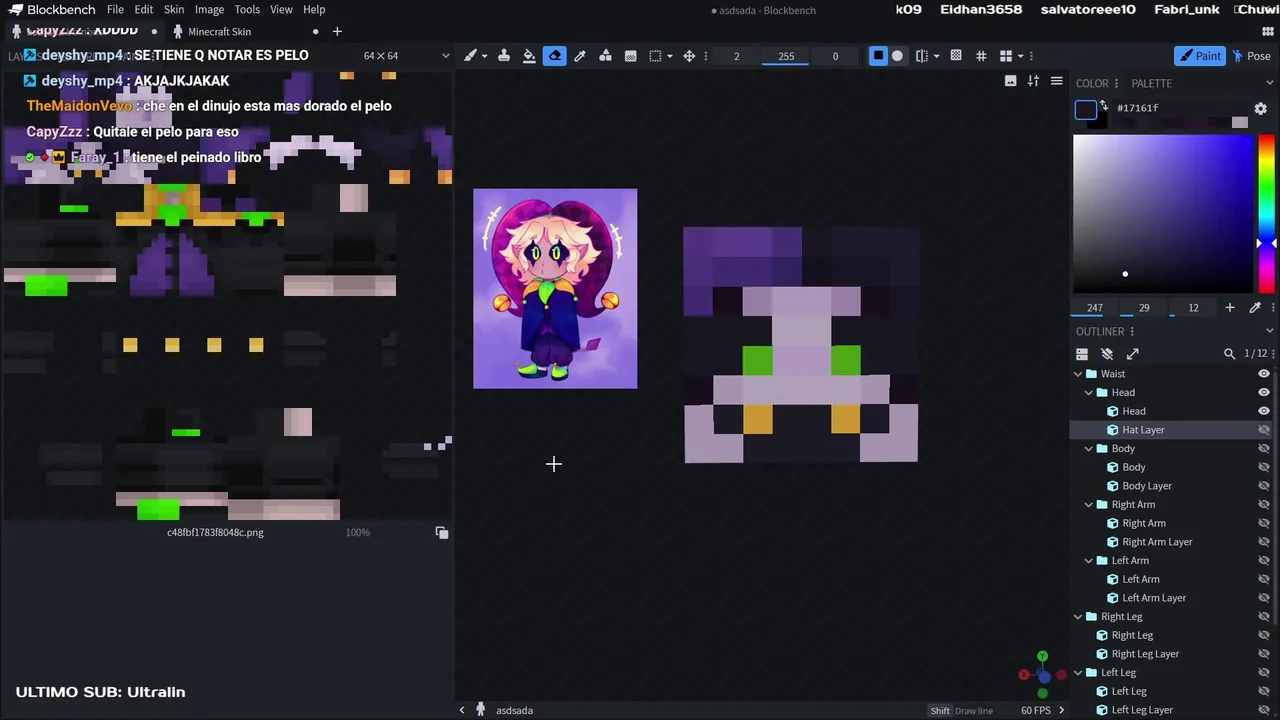Pick screen color with eyedropper in color panel
The width and height of the screenshot is (1280, 720).
click(x=1255, y=308)
